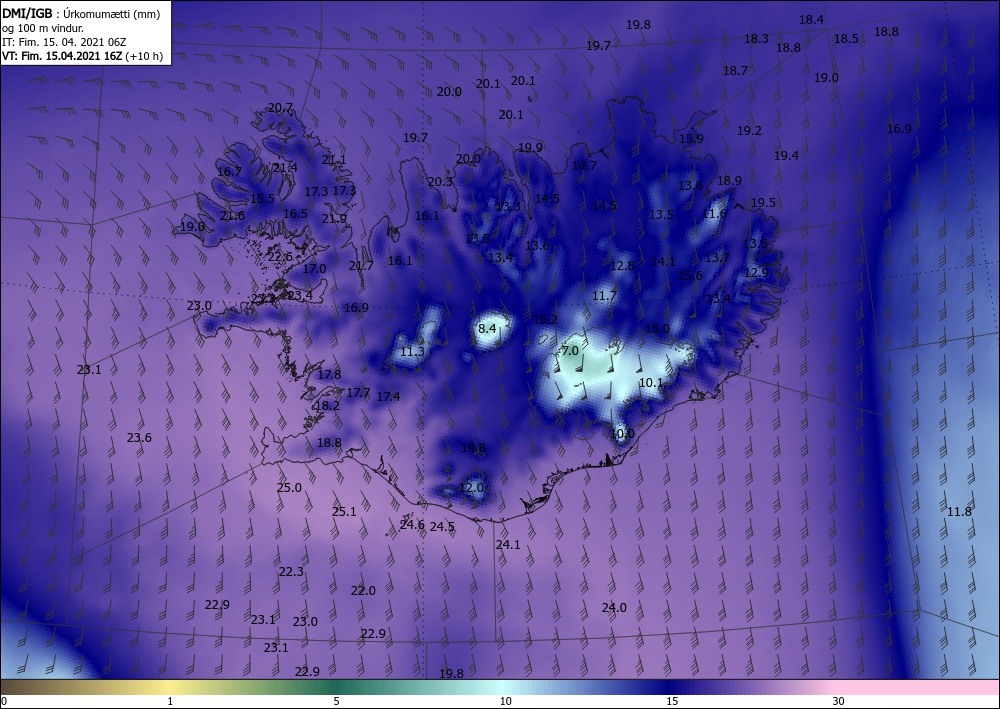This screenshot has width=1000, height=709.
Task: Click the 24.0 value label
Action: 614,608
